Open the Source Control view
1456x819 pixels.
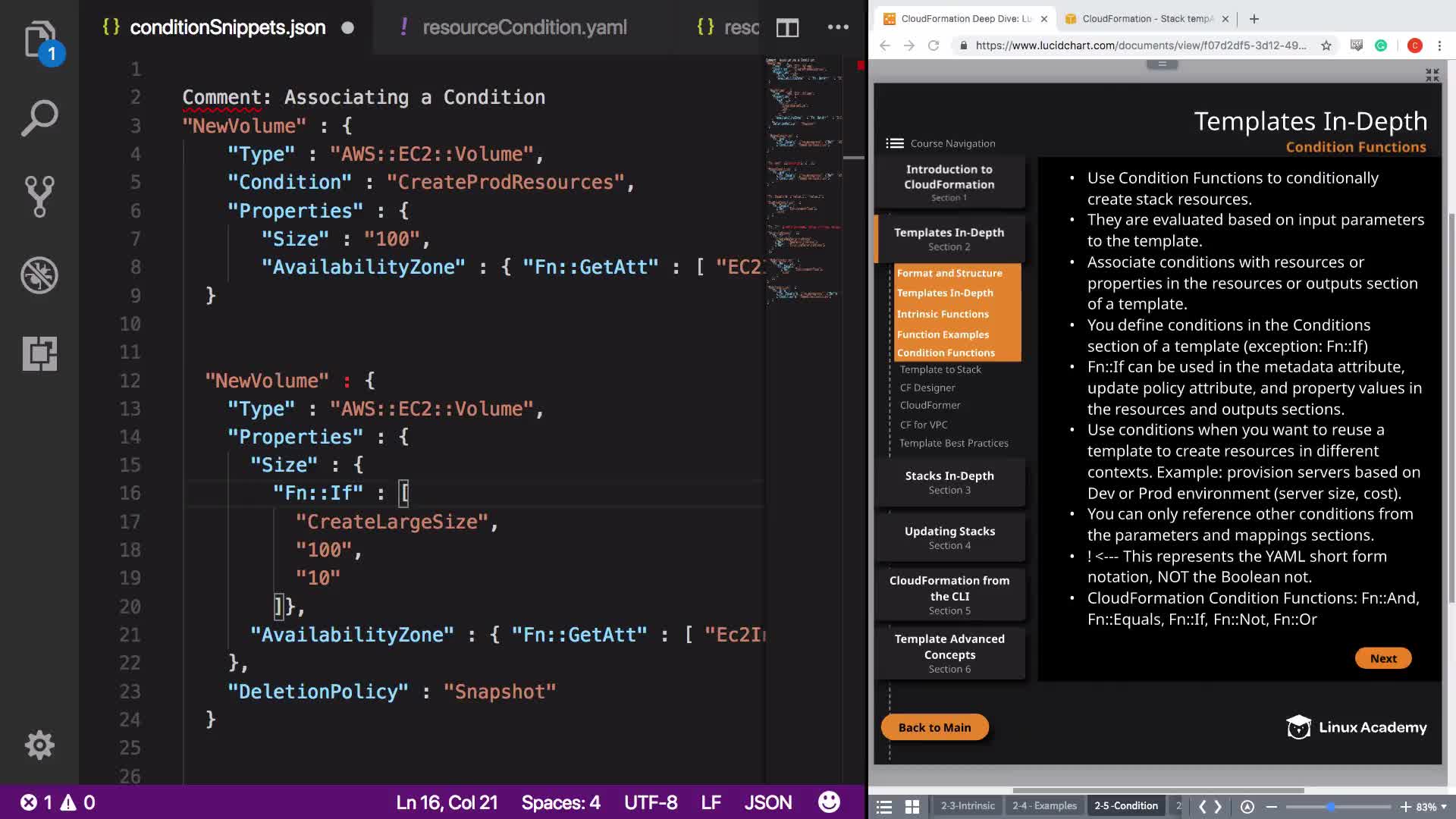click(39, 196)
